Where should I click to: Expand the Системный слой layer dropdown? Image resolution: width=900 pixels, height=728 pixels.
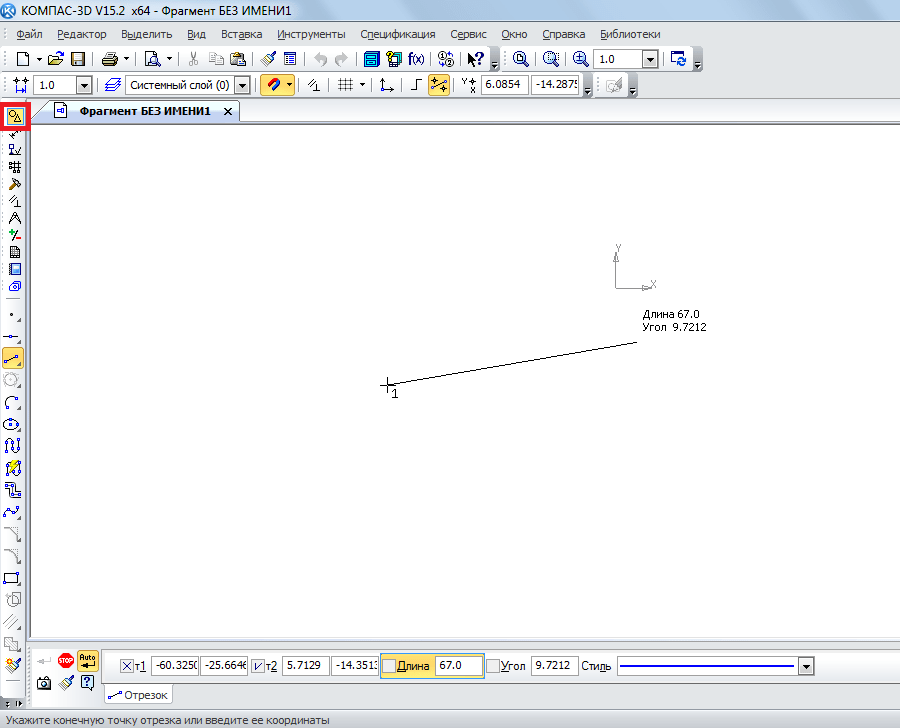click(241, 86)
